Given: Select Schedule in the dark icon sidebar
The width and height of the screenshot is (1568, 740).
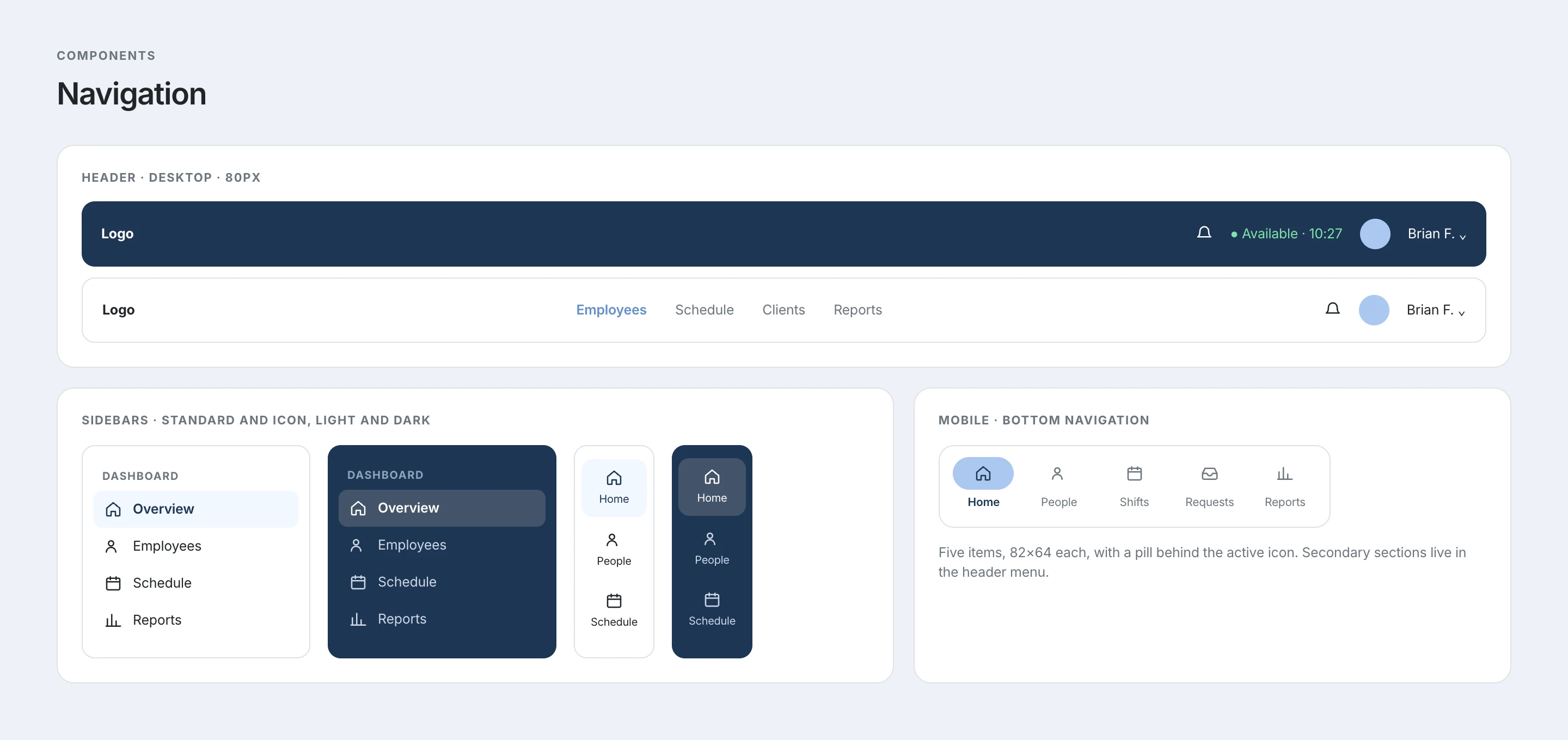Looking at the screenshot, I should tap(712, 609).
